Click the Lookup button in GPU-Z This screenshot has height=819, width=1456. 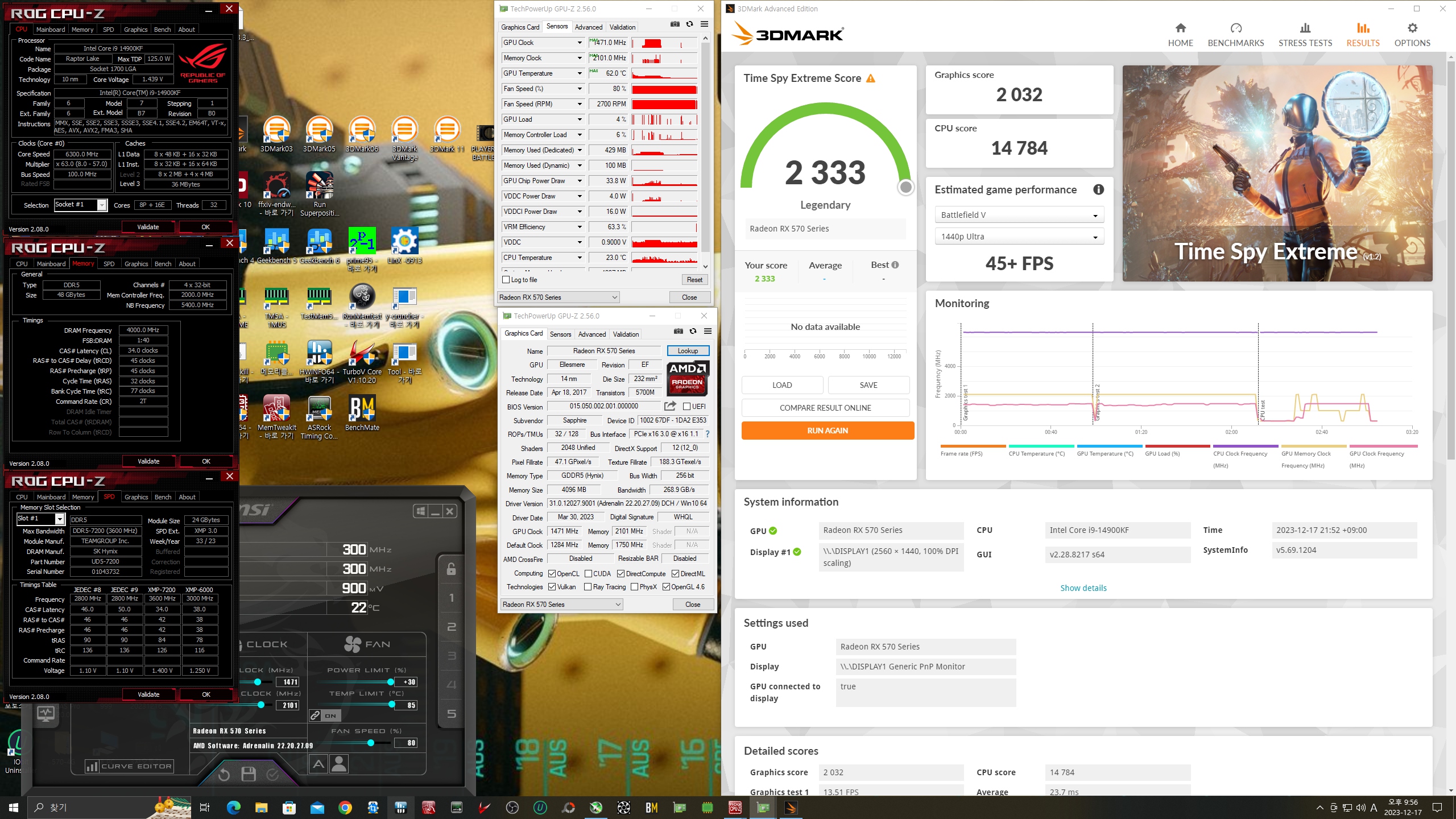pyautogui.click(x=688, y=351)
